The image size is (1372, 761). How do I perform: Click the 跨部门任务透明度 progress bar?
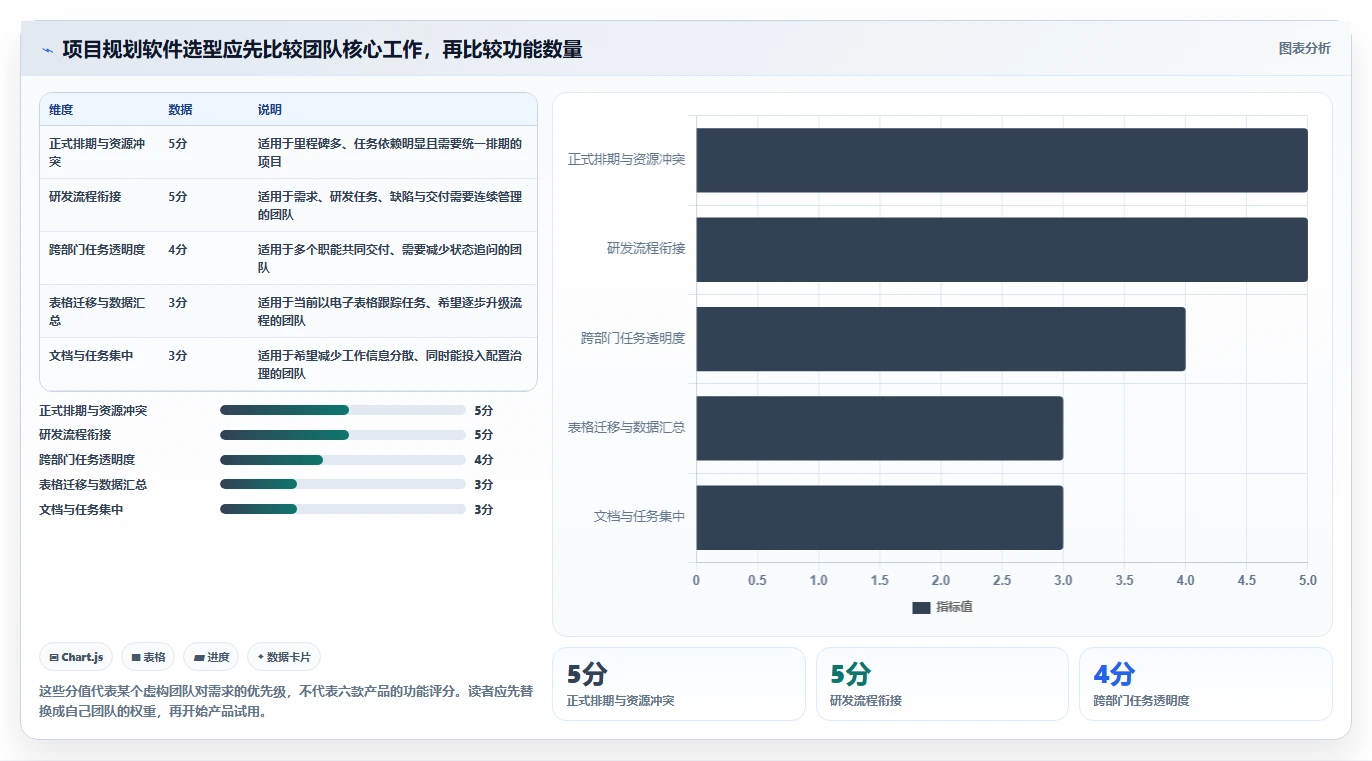coord(343,460)
